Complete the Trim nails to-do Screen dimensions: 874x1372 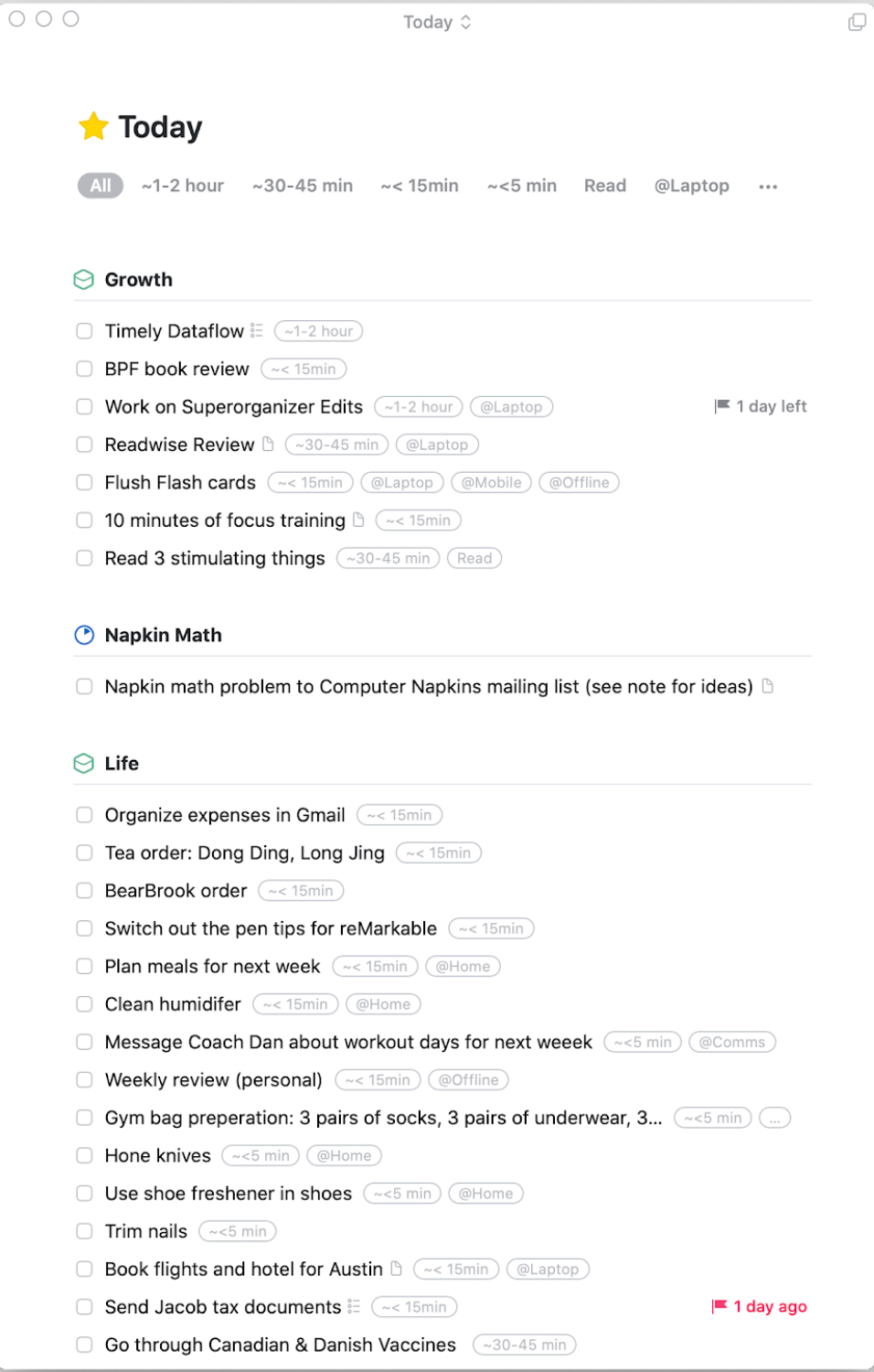pos(84,1231)
